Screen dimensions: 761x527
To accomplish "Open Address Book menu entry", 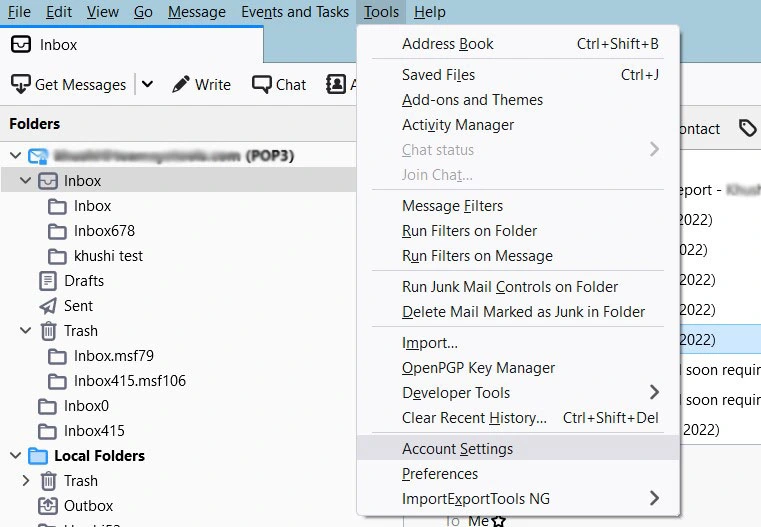I will pyautogui.click(x=447, y=44).
